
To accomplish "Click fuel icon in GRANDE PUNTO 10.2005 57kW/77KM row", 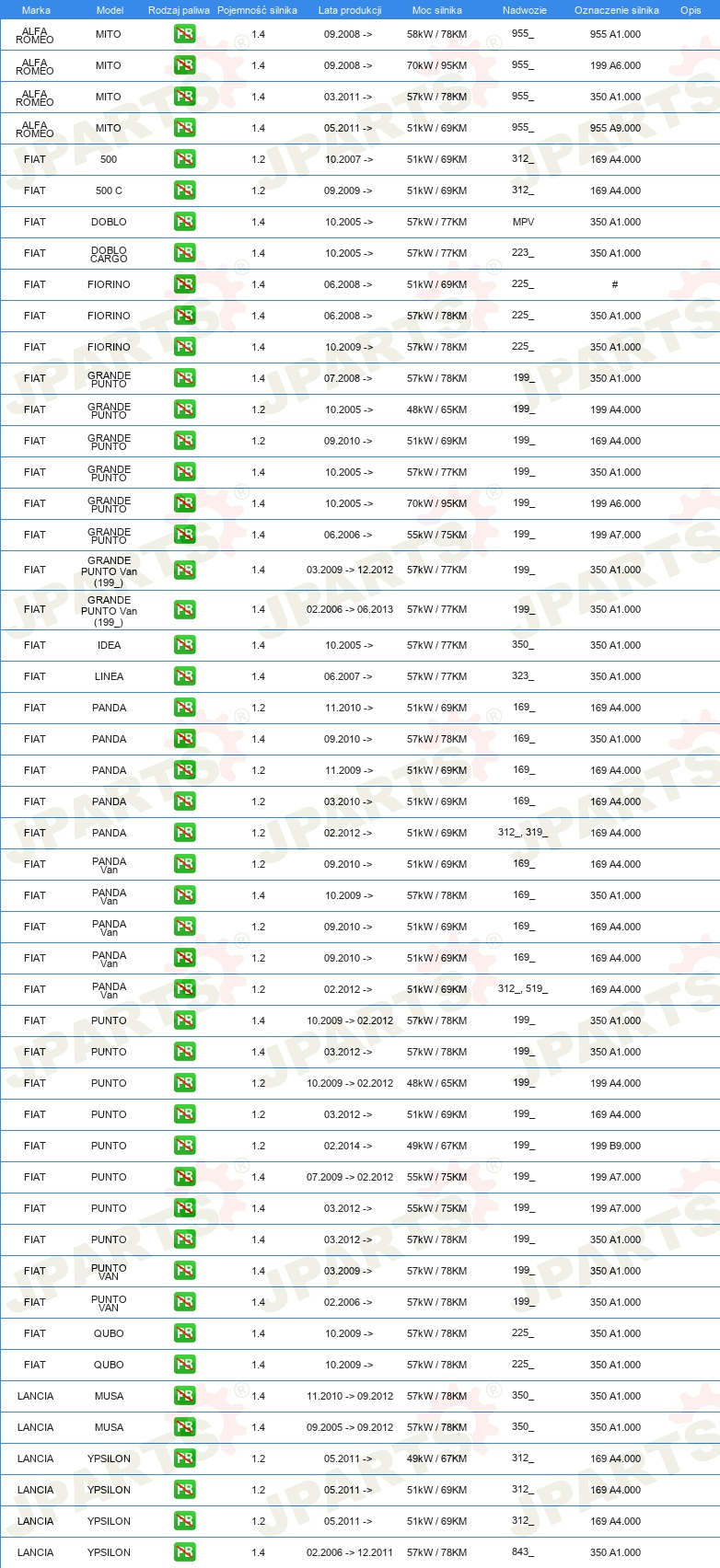I will click(x=184, y=472).
